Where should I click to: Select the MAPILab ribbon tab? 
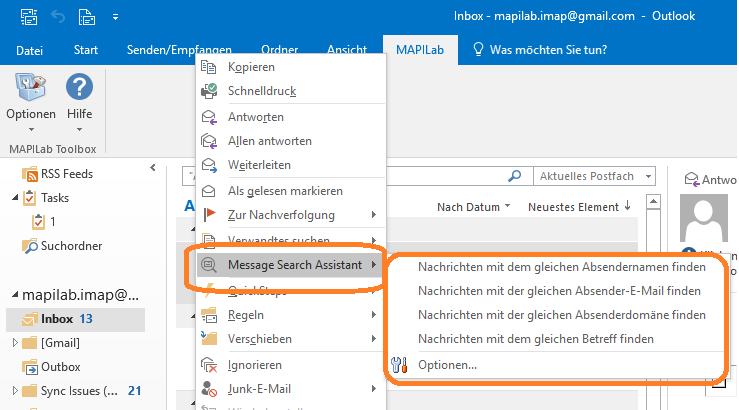click(420, 50)
